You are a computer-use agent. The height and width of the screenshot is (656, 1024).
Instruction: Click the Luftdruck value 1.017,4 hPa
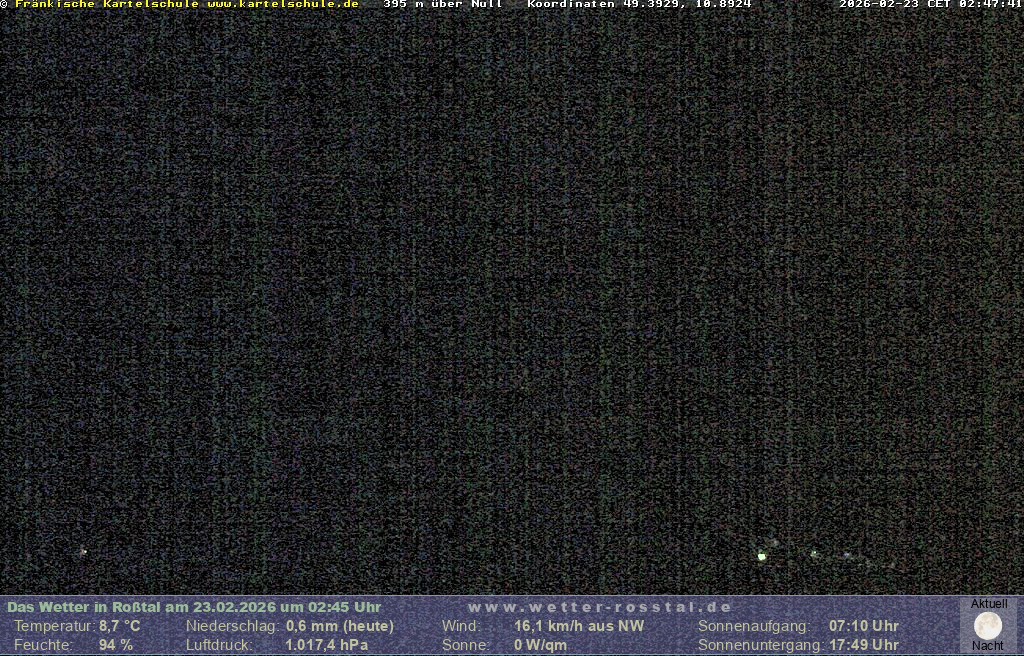click(x=326, y=645)
